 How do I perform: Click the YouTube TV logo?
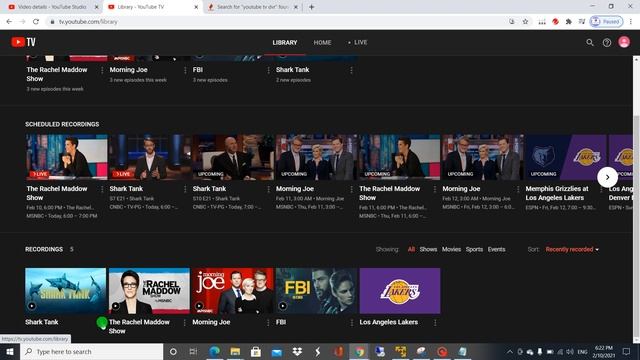(23, 42)
